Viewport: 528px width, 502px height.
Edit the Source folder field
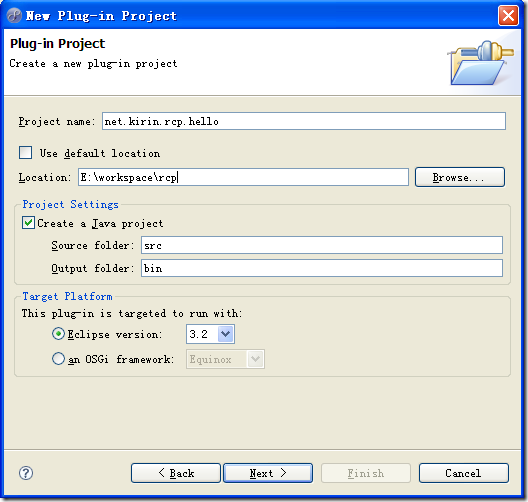pyautogui.click(x=322, y=245)
